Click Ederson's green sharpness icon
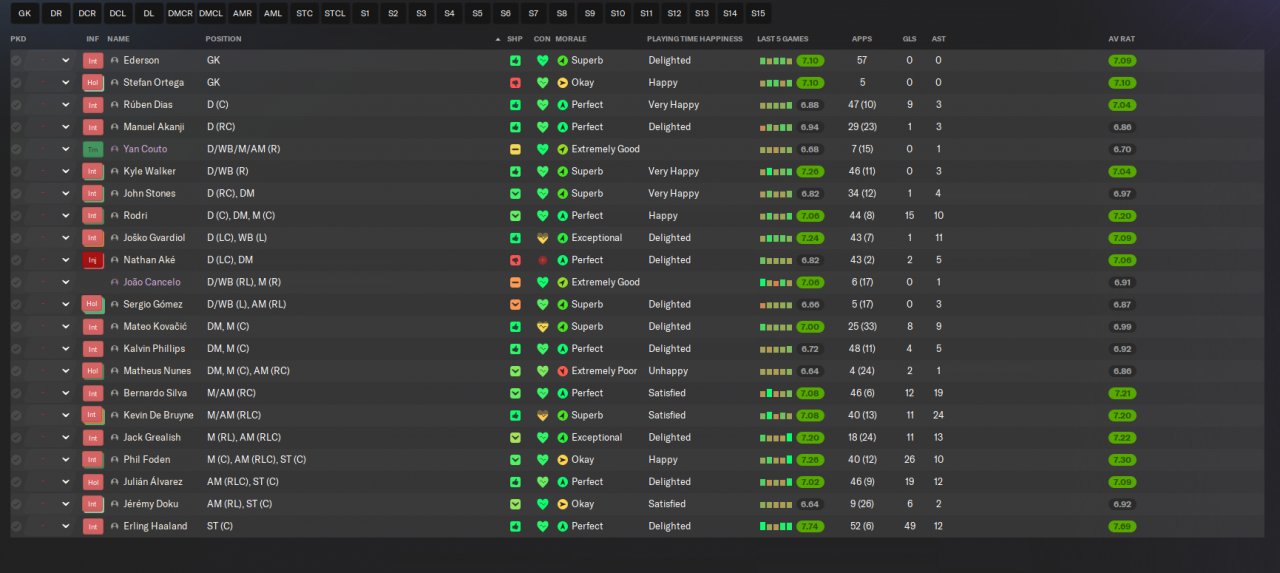 pos(515,60)
